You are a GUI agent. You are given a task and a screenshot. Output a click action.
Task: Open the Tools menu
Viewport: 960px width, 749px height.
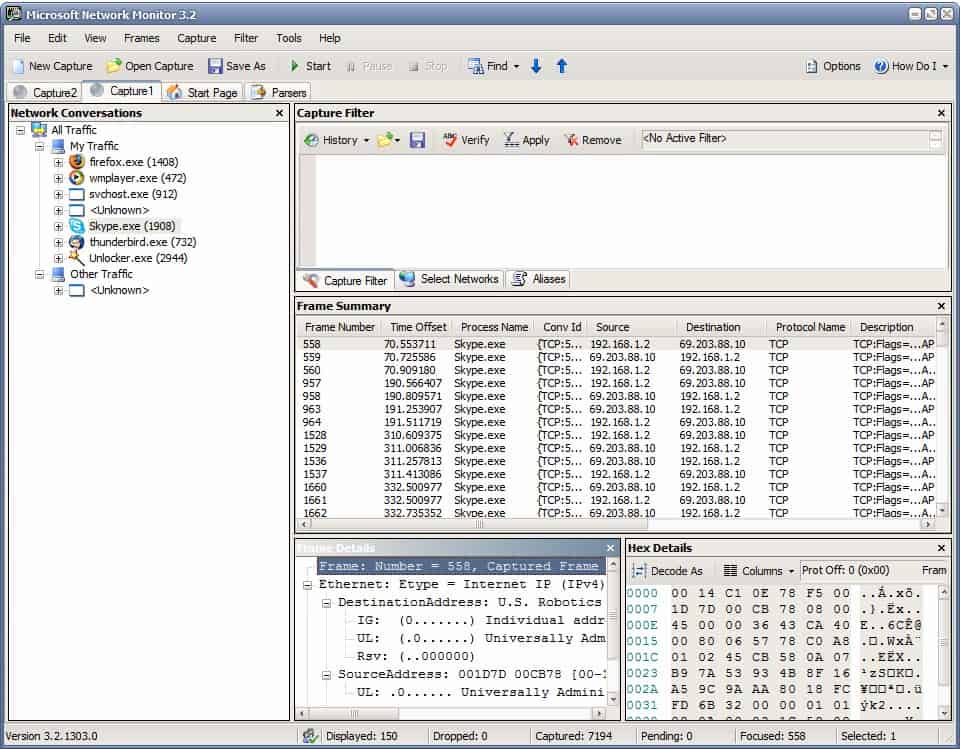point(288,38)
